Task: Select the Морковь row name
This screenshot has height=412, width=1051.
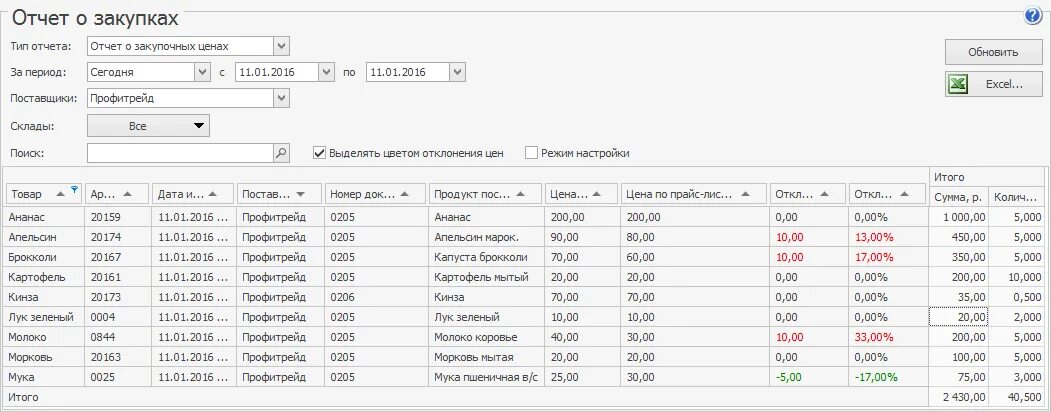Action: pos(29,358)
